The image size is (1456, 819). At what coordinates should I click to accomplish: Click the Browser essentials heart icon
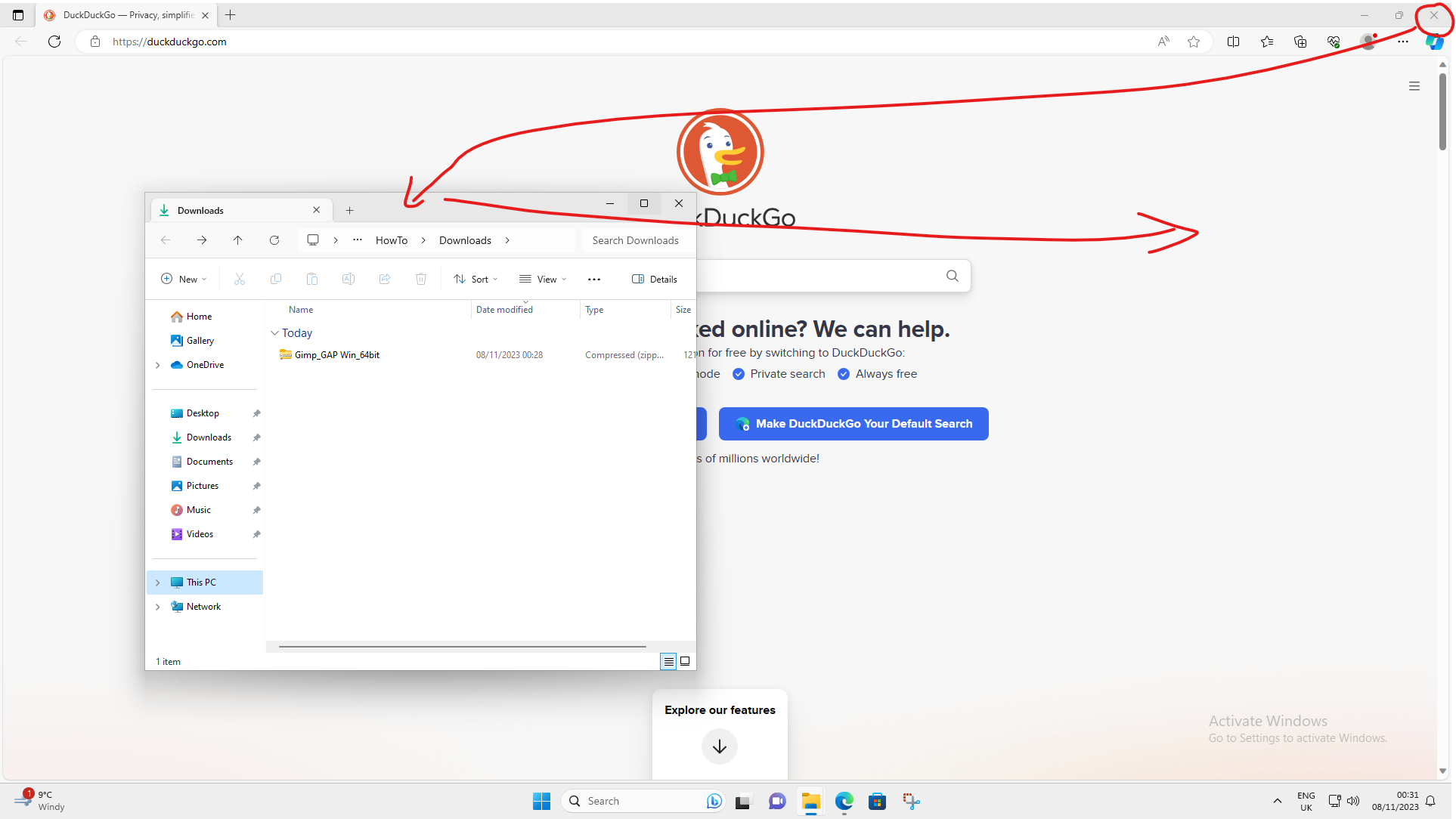pyautogui.click(x=1334, y=42)
